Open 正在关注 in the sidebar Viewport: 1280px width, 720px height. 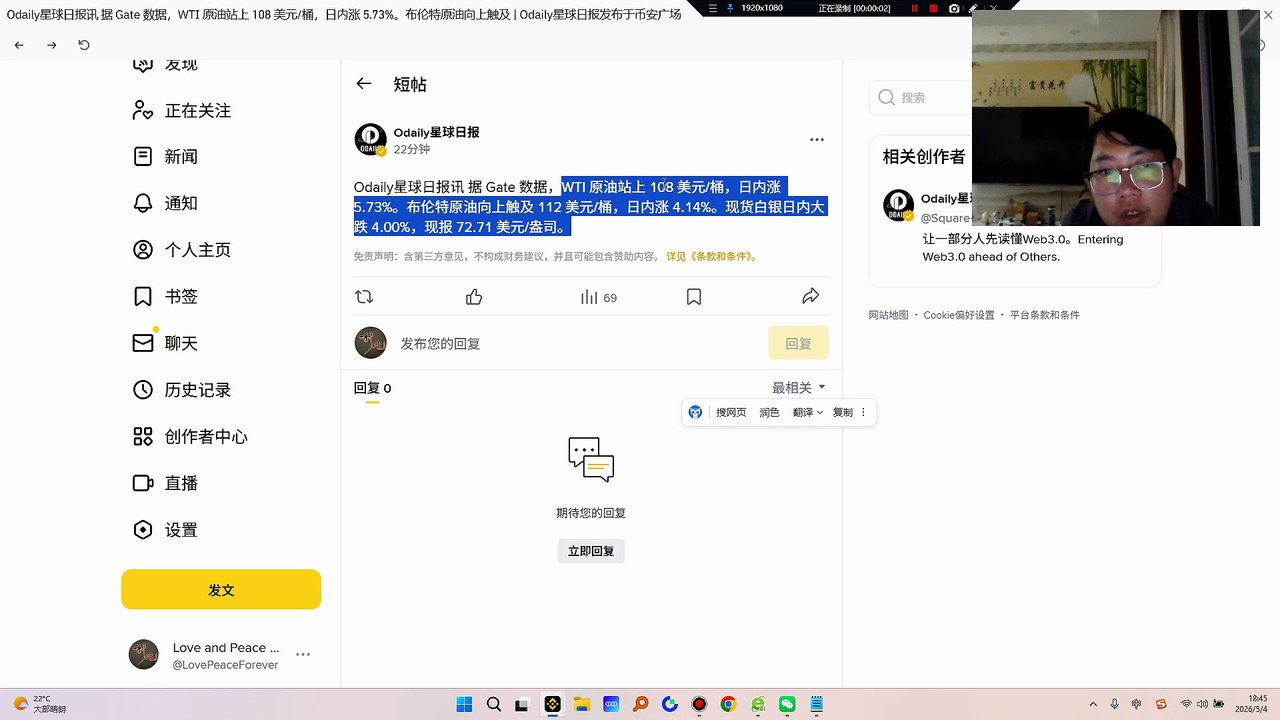coord(182,111)
